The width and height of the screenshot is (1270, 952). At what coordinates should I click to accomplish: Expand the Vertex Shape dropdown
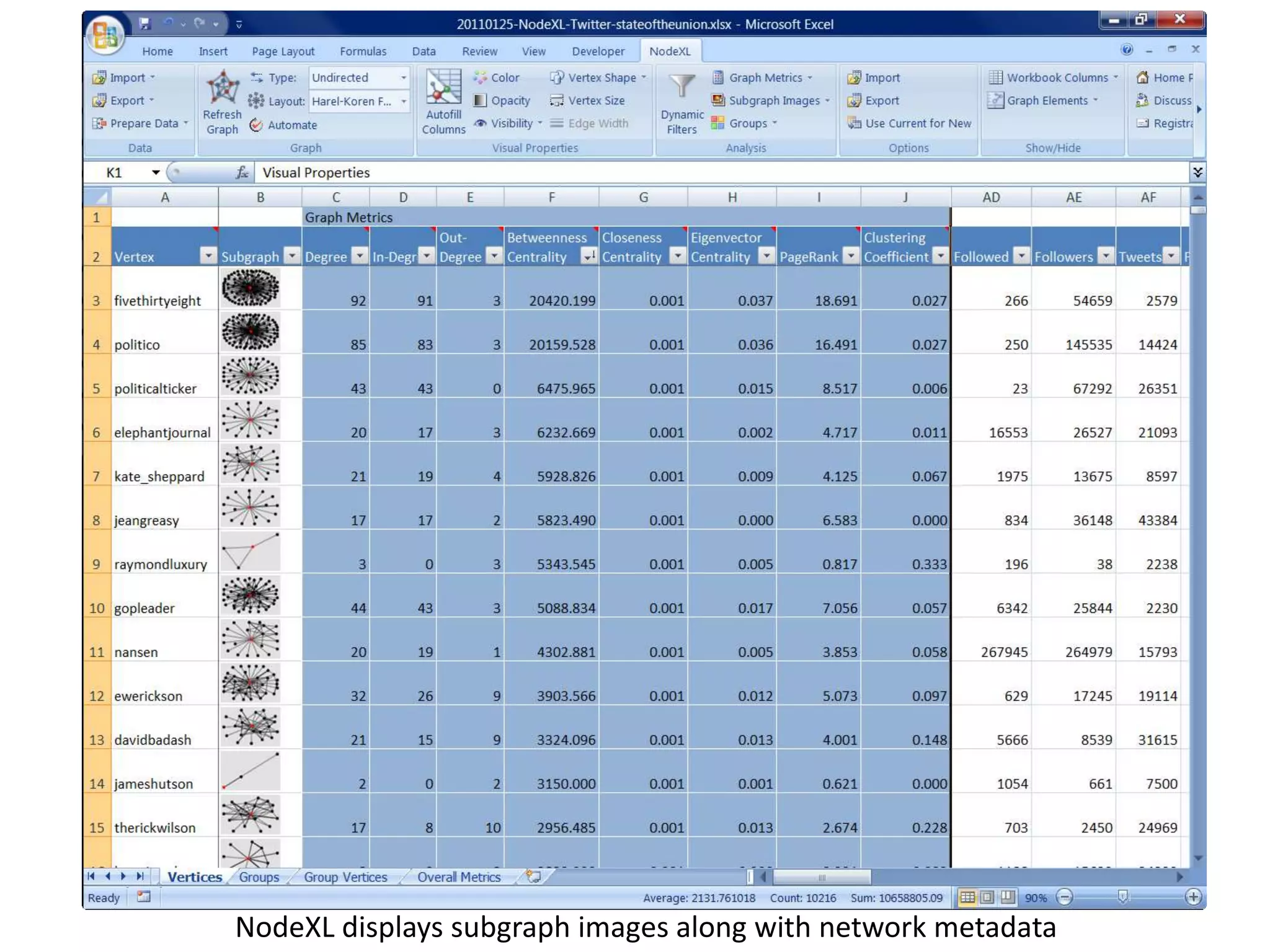[644, 77]
